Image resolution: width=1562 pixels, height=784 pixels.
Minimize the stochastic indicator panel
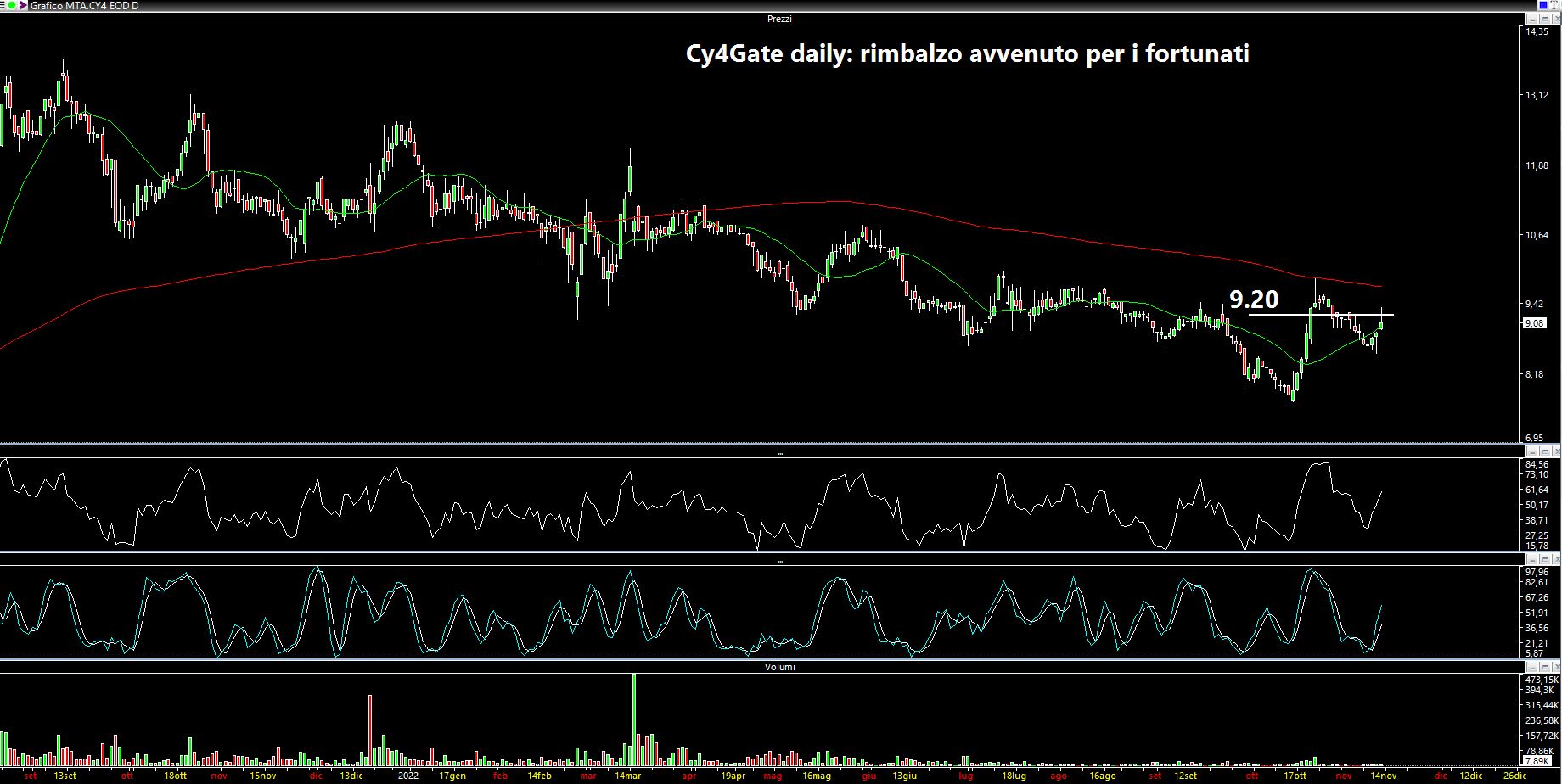click(x=1532, y=560)
